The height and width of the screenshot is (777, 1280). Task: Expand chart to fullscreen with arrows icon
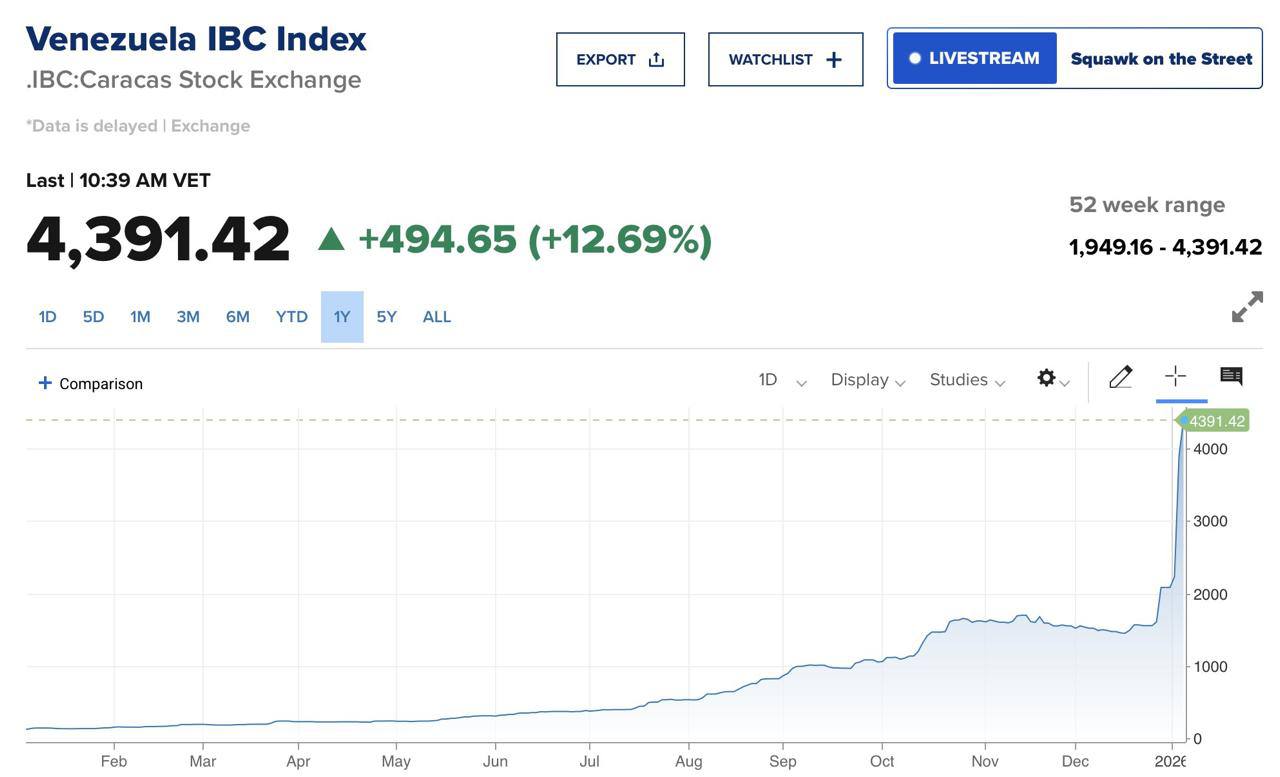point(1246,307)
